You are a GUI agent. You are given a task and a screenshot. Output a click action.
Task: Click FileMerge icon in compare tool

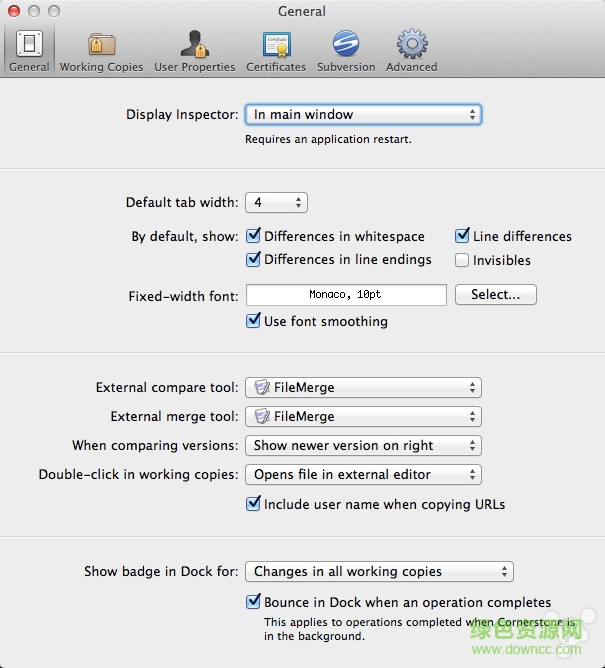click(x=262, y=387)
